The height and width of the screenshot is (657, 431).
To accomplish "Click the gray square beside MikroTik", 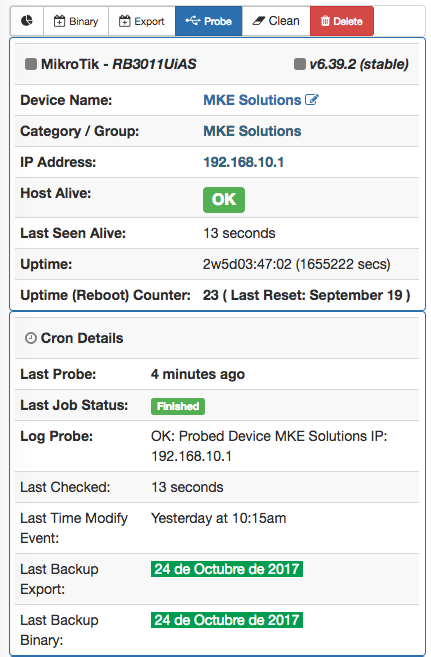I will pos(31,64).
